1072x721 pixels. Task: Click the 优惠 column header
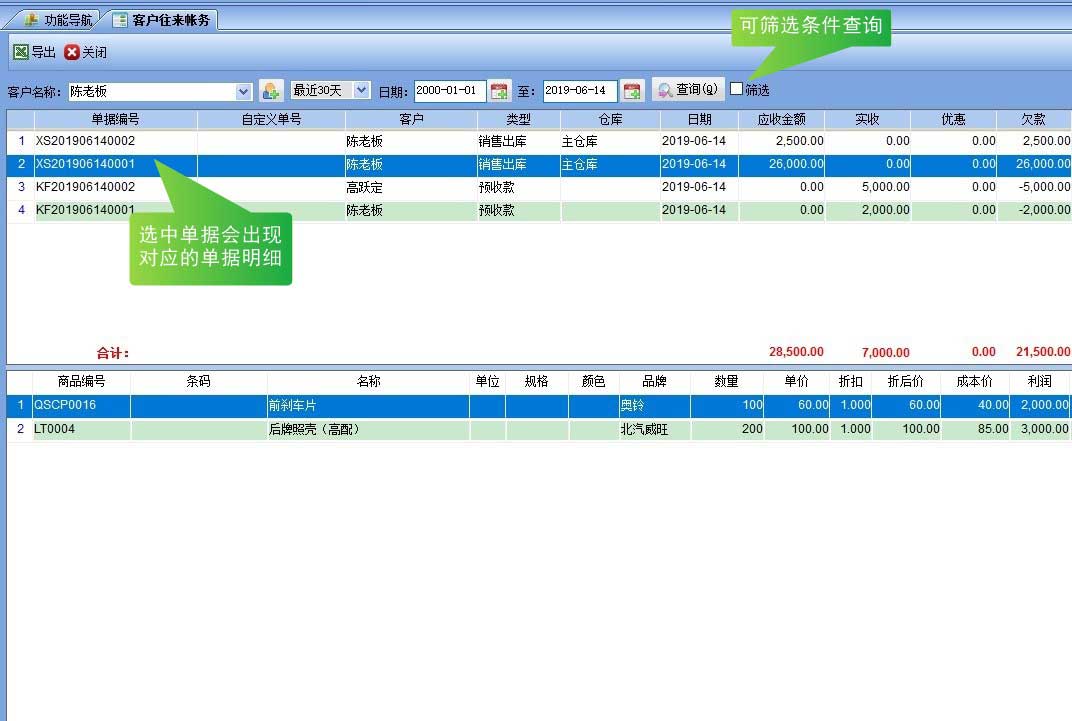(953, 119)
